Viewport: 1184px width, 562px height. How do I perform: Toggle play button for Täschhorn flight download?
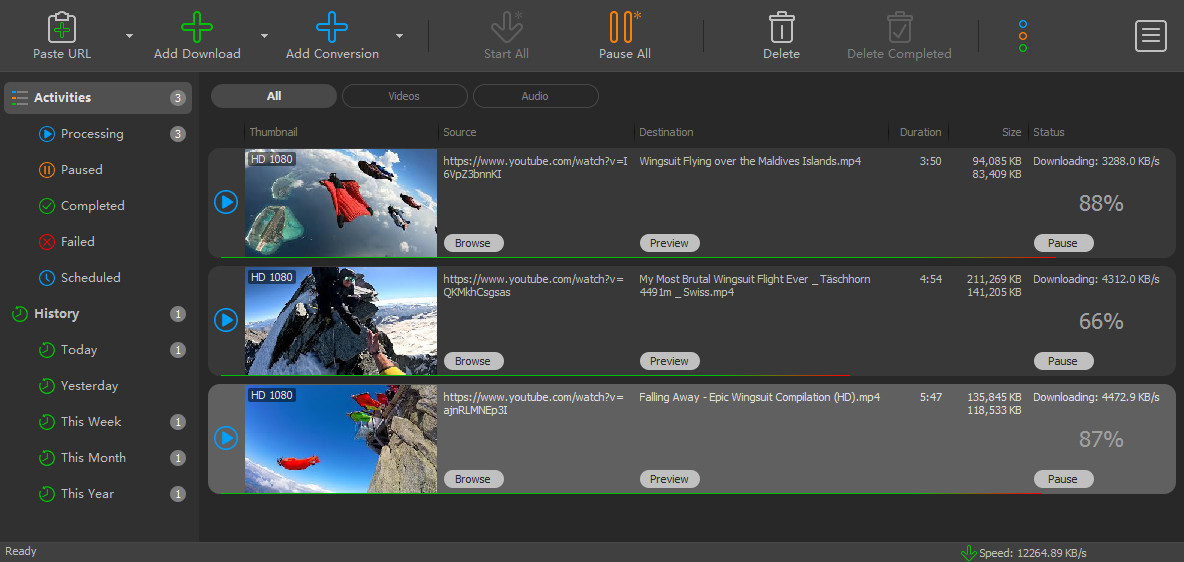pyautogui.click(x=226, y=320)
